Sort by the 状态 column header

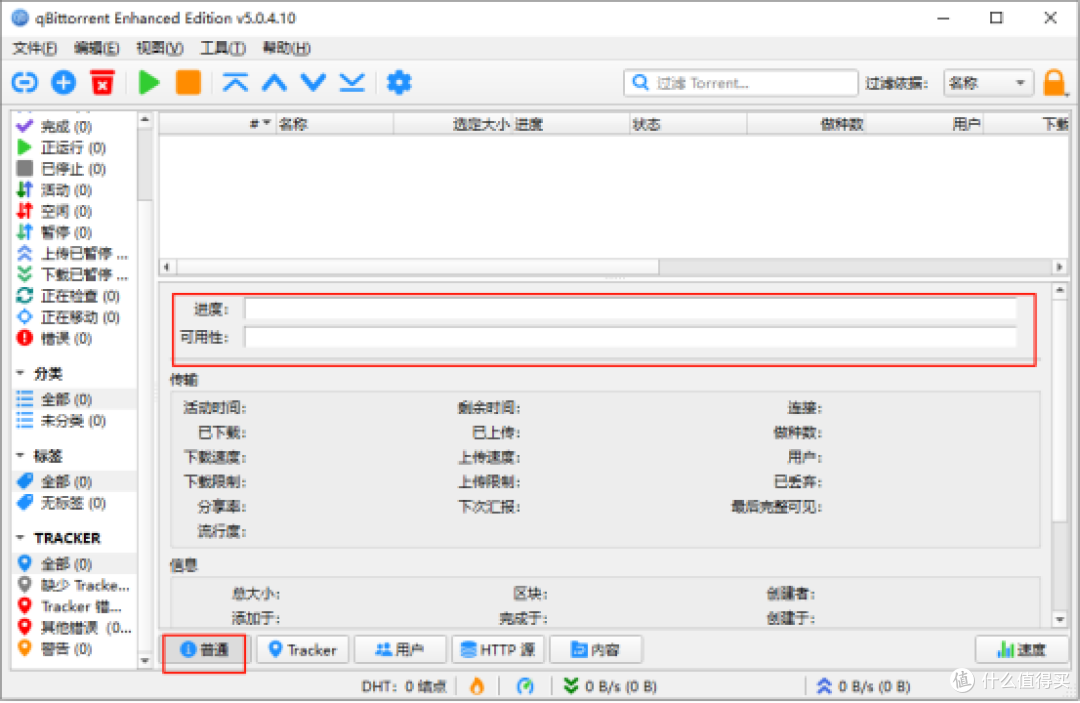tap(688, 124)
